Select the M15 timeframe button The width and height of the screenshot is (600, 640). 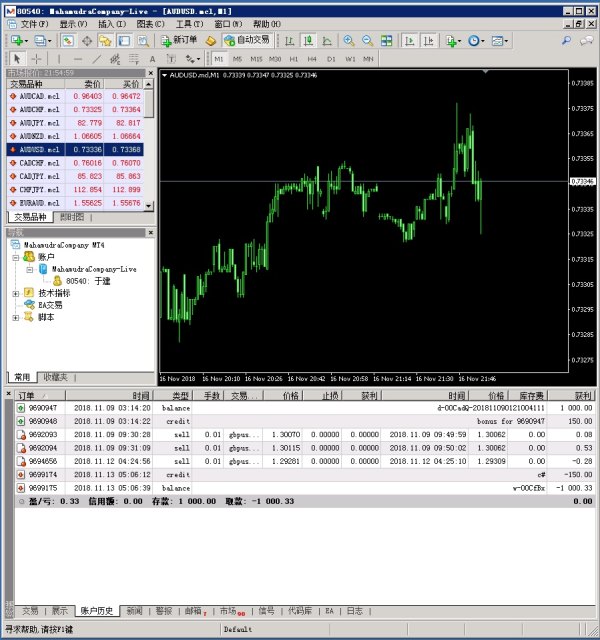255,59
